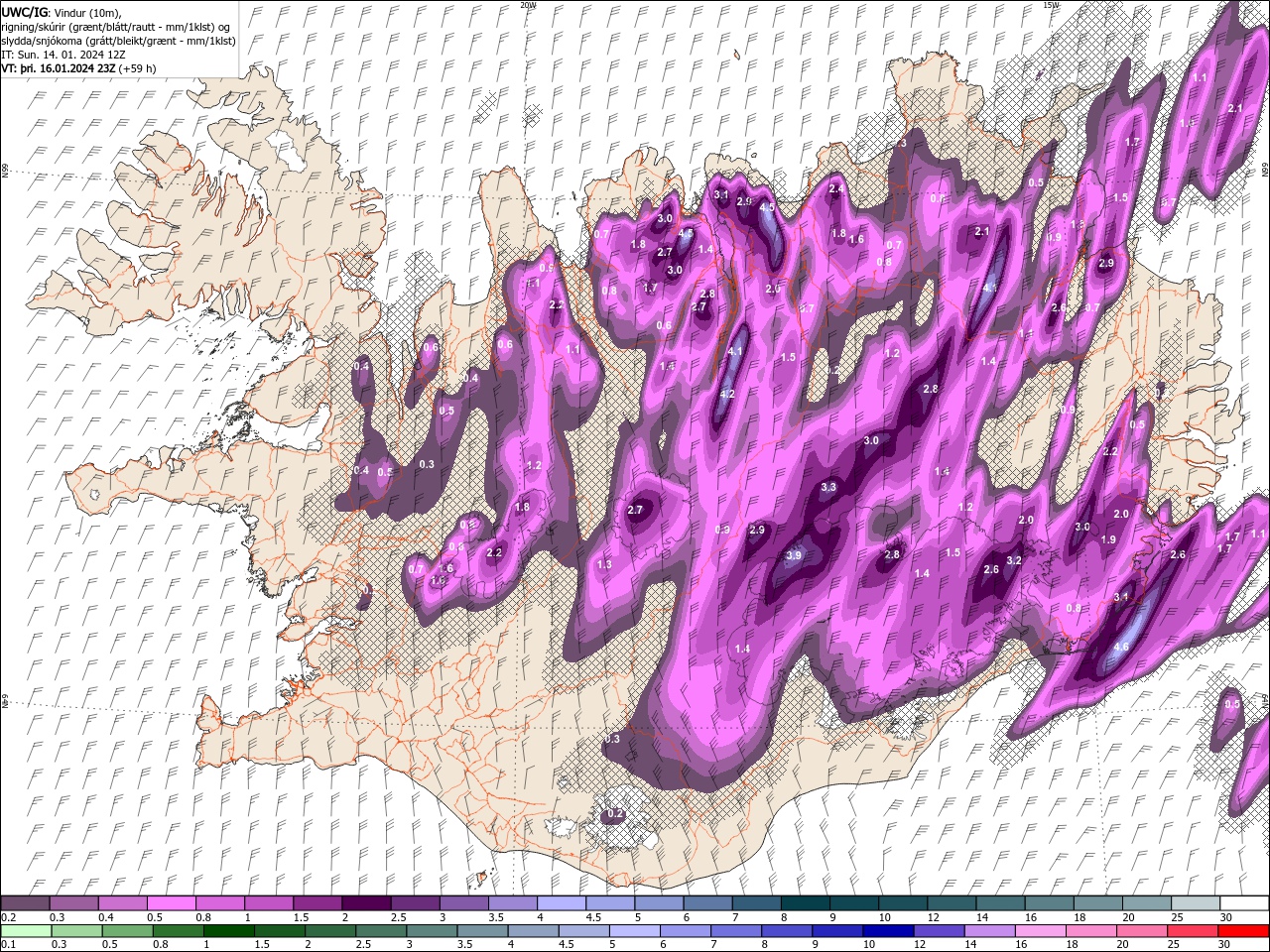Click the Vindur (10m) header label
Screen dimensions: 1270x952
coord(87,12)
